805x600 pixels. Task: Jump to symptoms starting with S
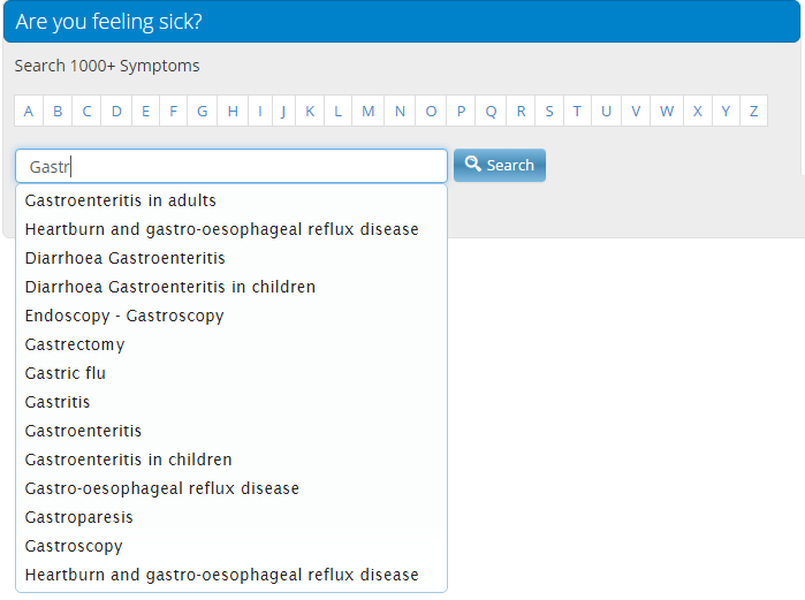pos(549,111)
